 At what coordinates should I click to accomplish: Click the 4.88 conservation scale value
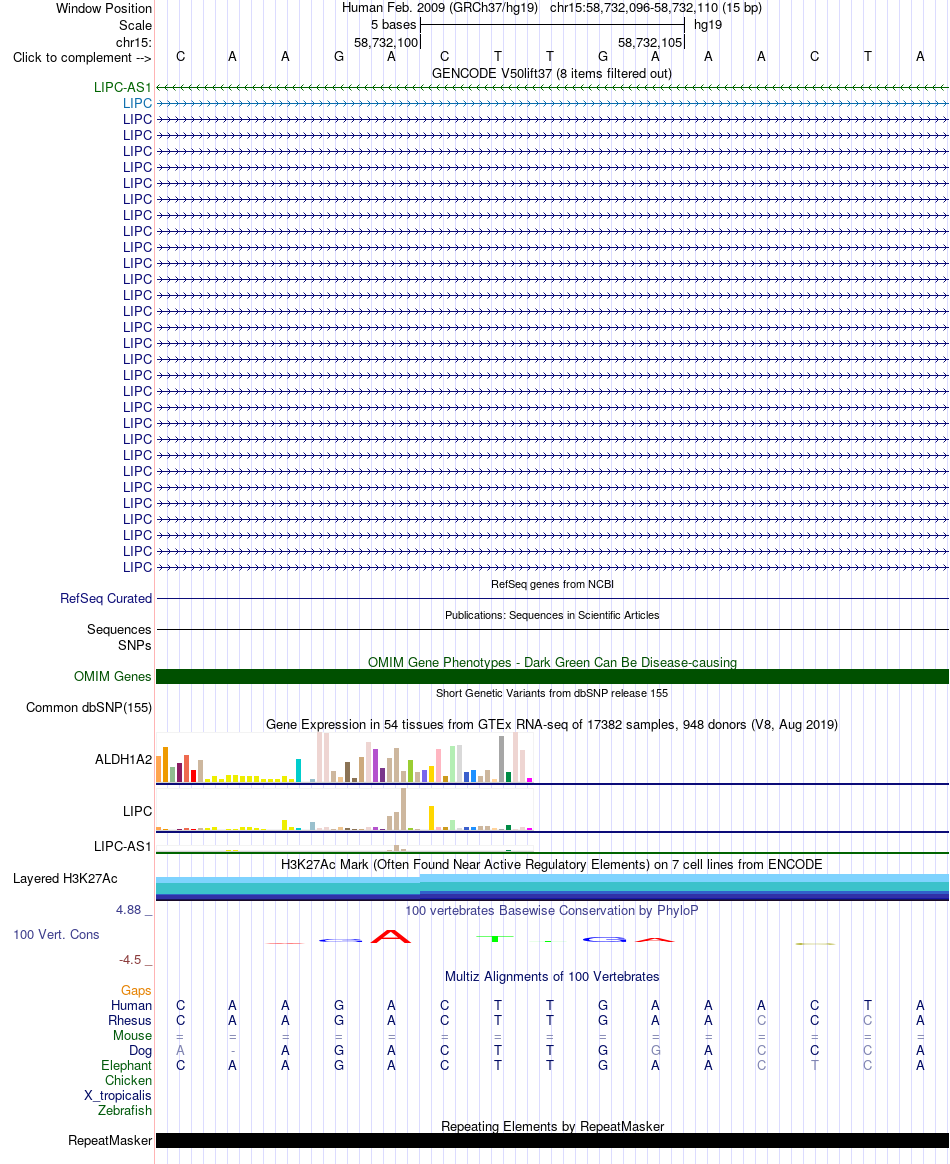pyautogui.click(x=128, y=910)
